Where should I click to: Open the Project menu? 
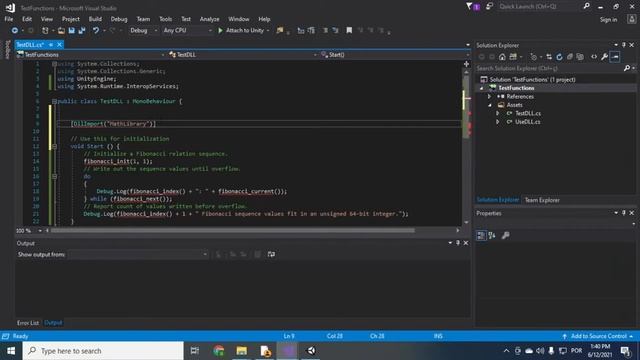(x=71, y=19)
